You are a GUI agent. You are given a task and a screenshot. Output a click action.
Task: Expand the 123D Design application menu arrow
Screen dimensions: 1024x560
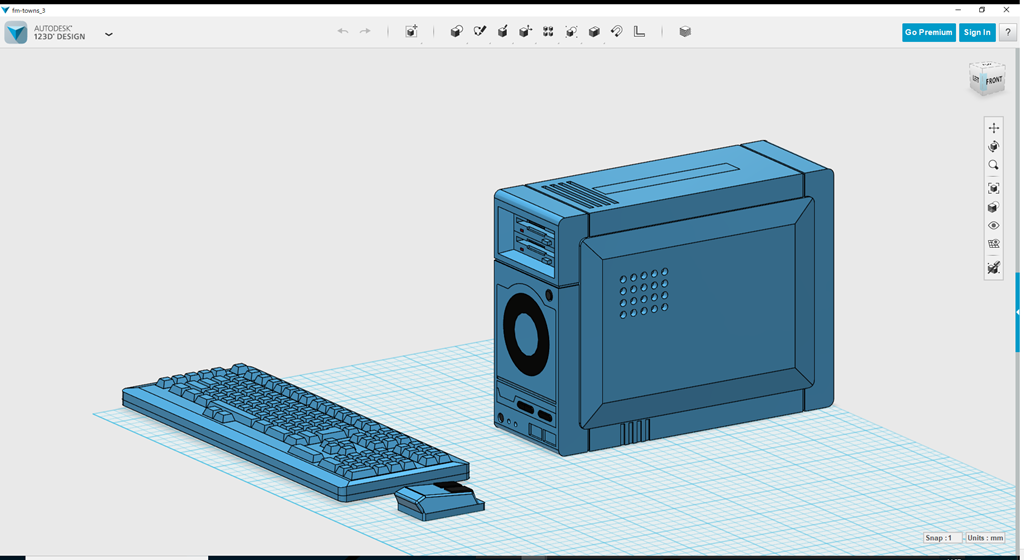tap(109, 34)
